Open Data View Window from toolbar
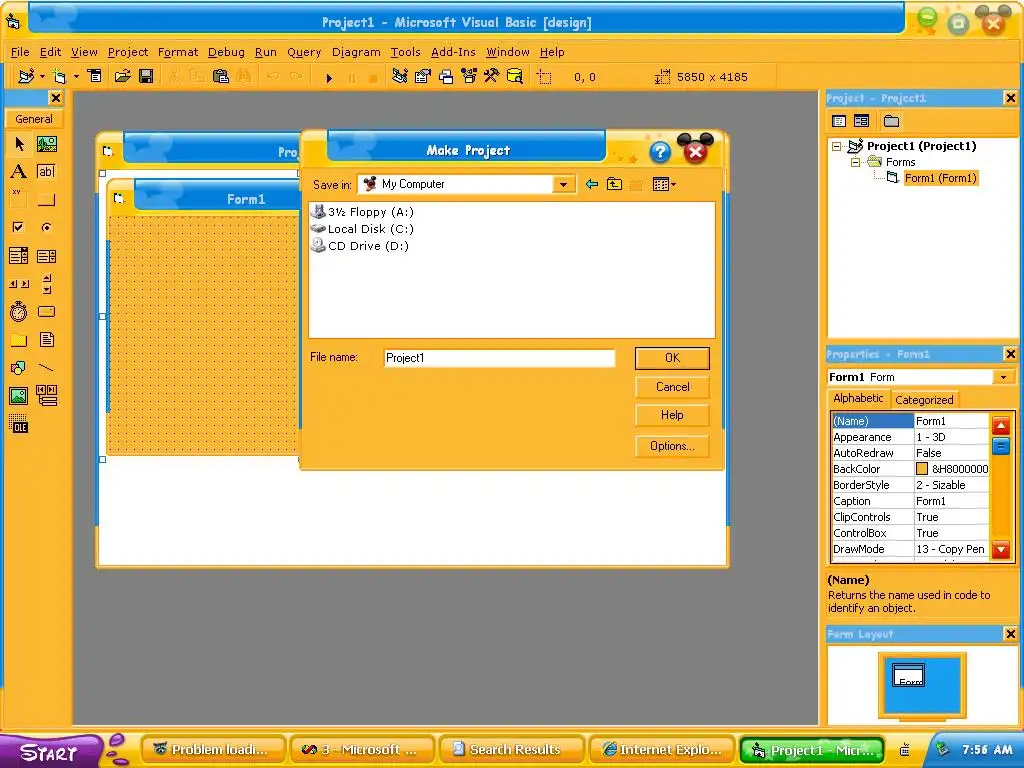The image size is (1024, 768). 515,76
